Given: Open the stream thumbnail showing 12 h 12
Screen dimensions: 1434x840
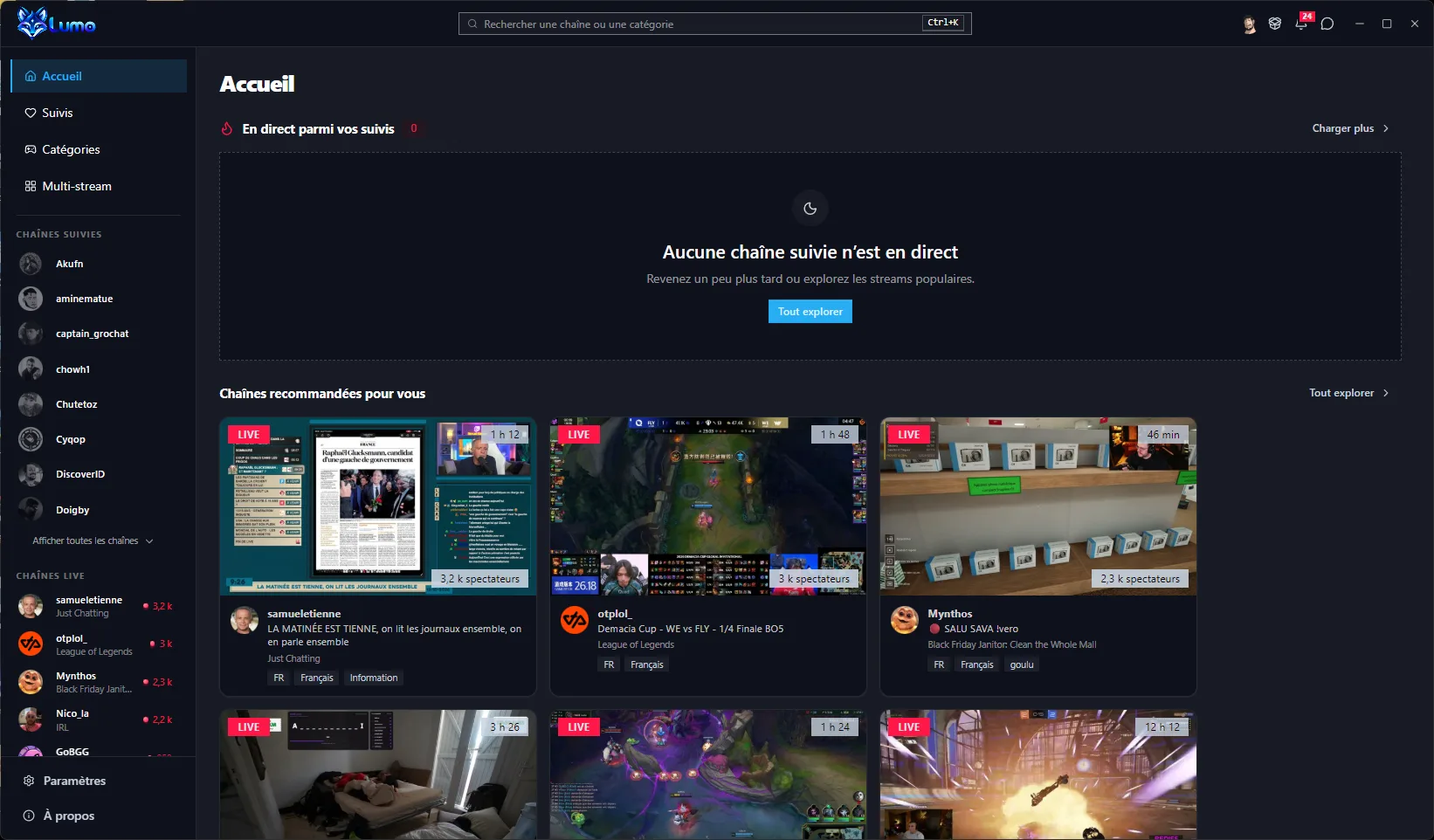Looking at the screenshot, I should click(x=1038, y=775).
